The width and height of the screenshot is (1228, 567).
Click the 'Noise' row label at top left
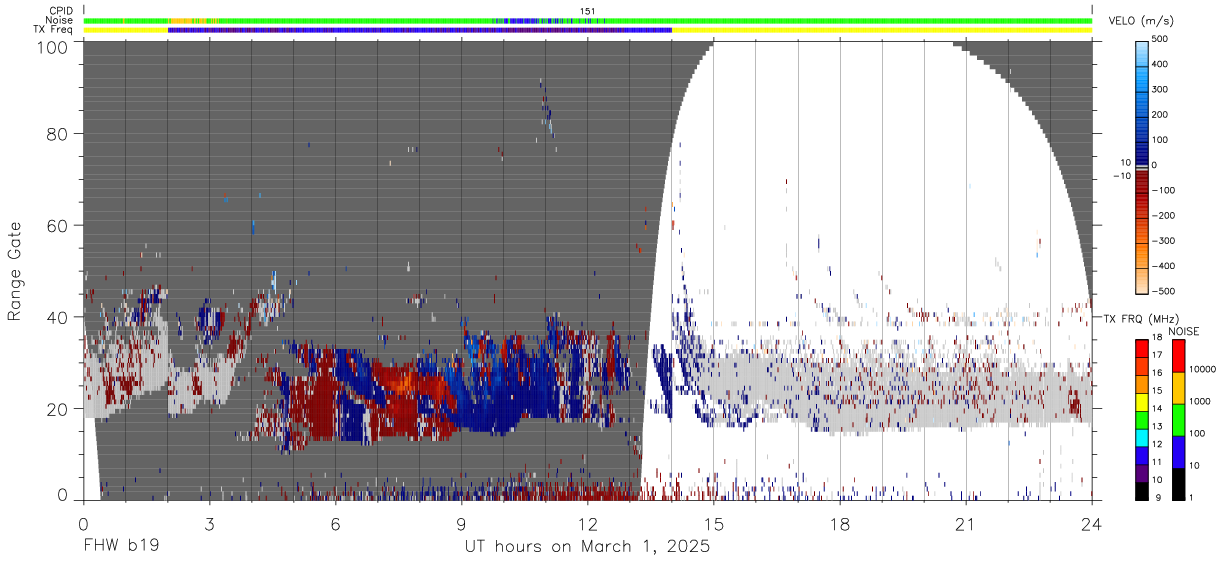pyautogui.click(x=60, y=20)
